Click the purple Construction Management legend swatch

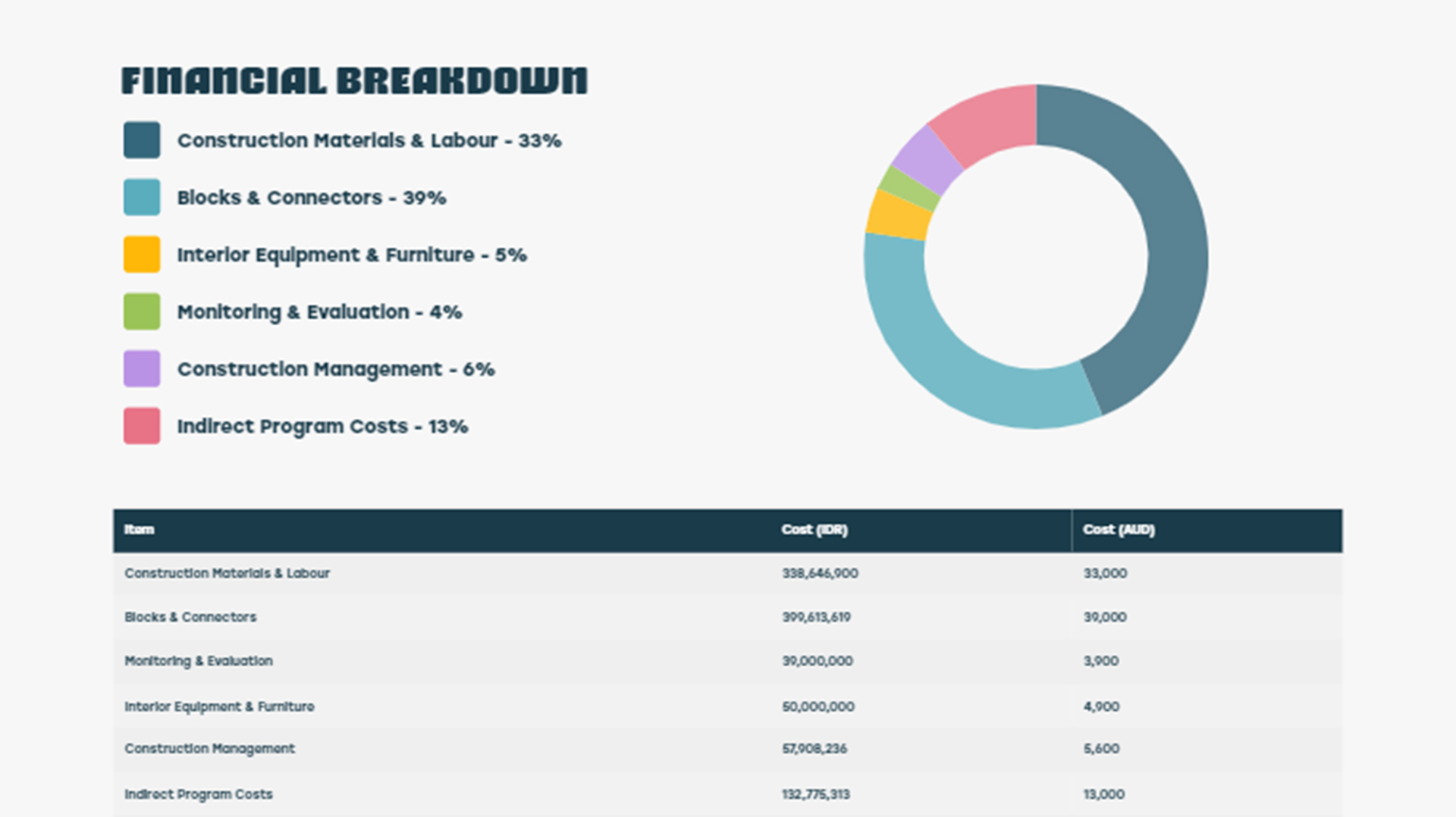tap(142, 368)
